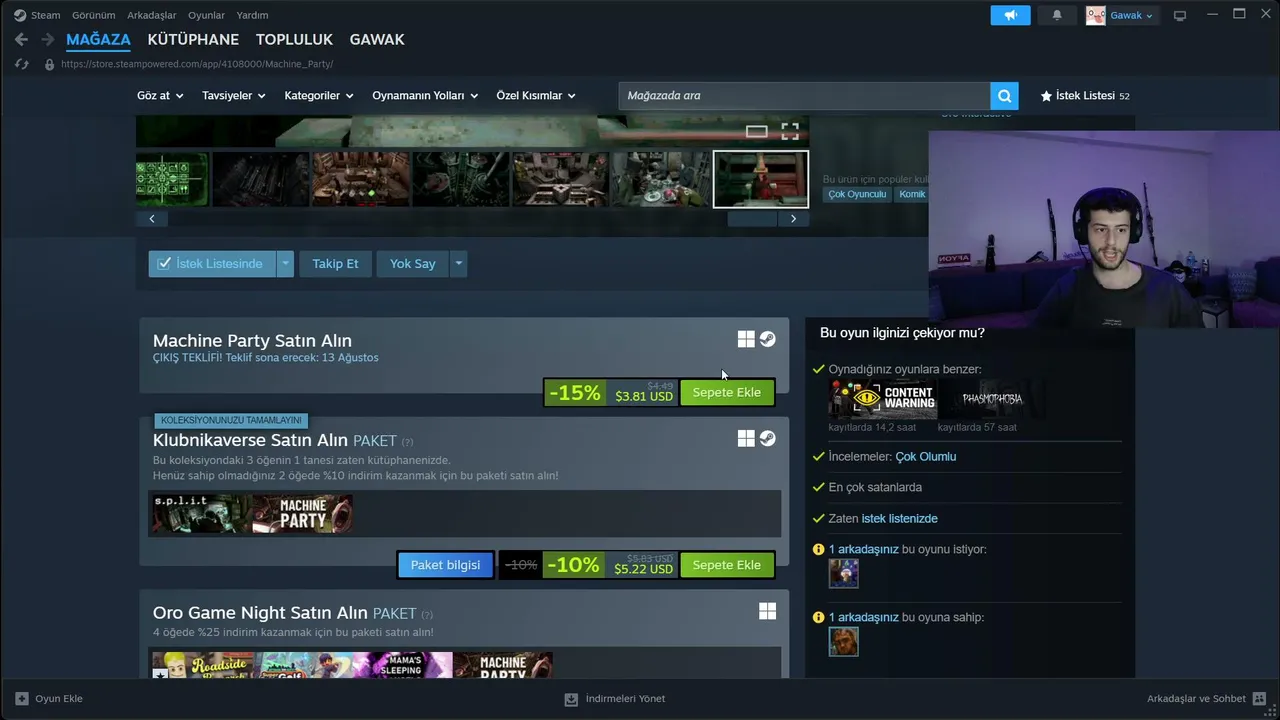This screenshot has width=1280, height=720.
Task: Switch to the KÜTÜPHANE tab
Action: pos(193,40)
